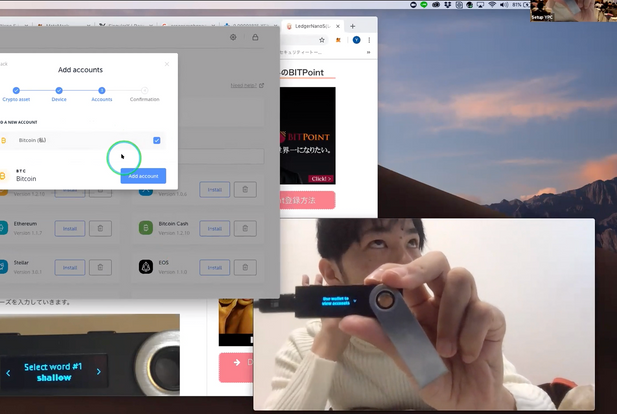Click the lock icon in Ledger Live

point(255,37)
